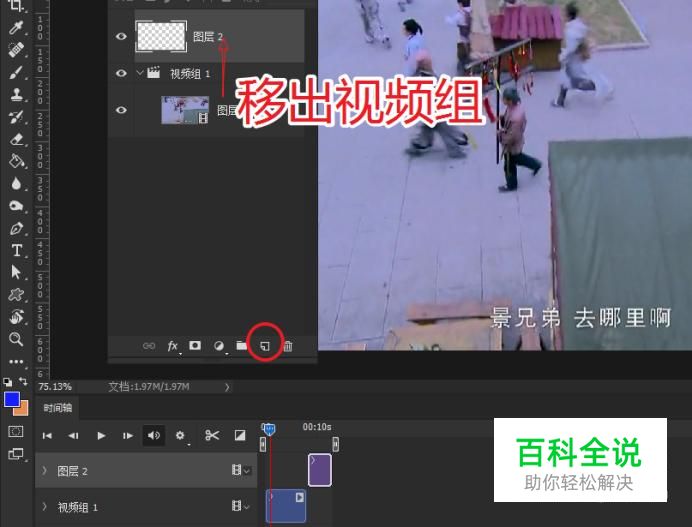Open the blue video clip's options arrow
Screen dimensions: 692x527
coord(300,497)
